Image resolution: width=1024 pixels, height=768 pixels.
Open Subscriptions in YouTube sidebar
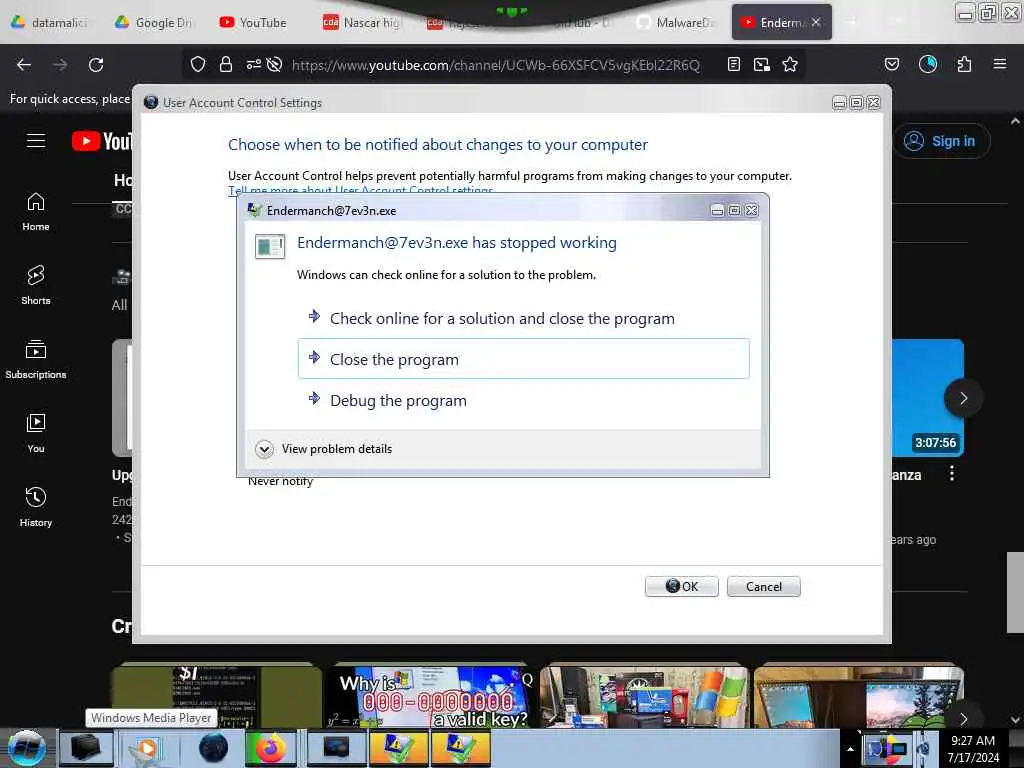point(36,360)
